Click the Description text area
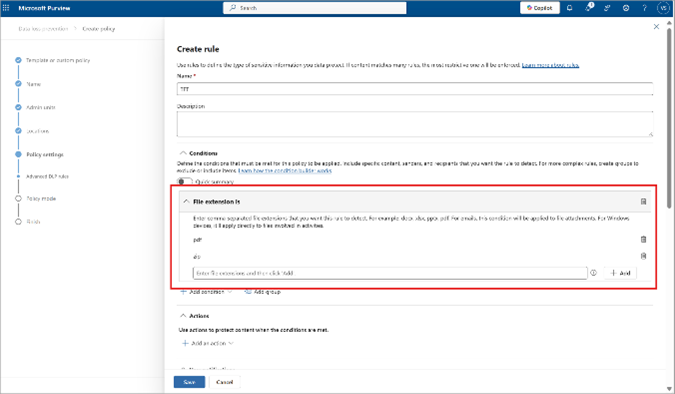 click(x=415, y=124)
